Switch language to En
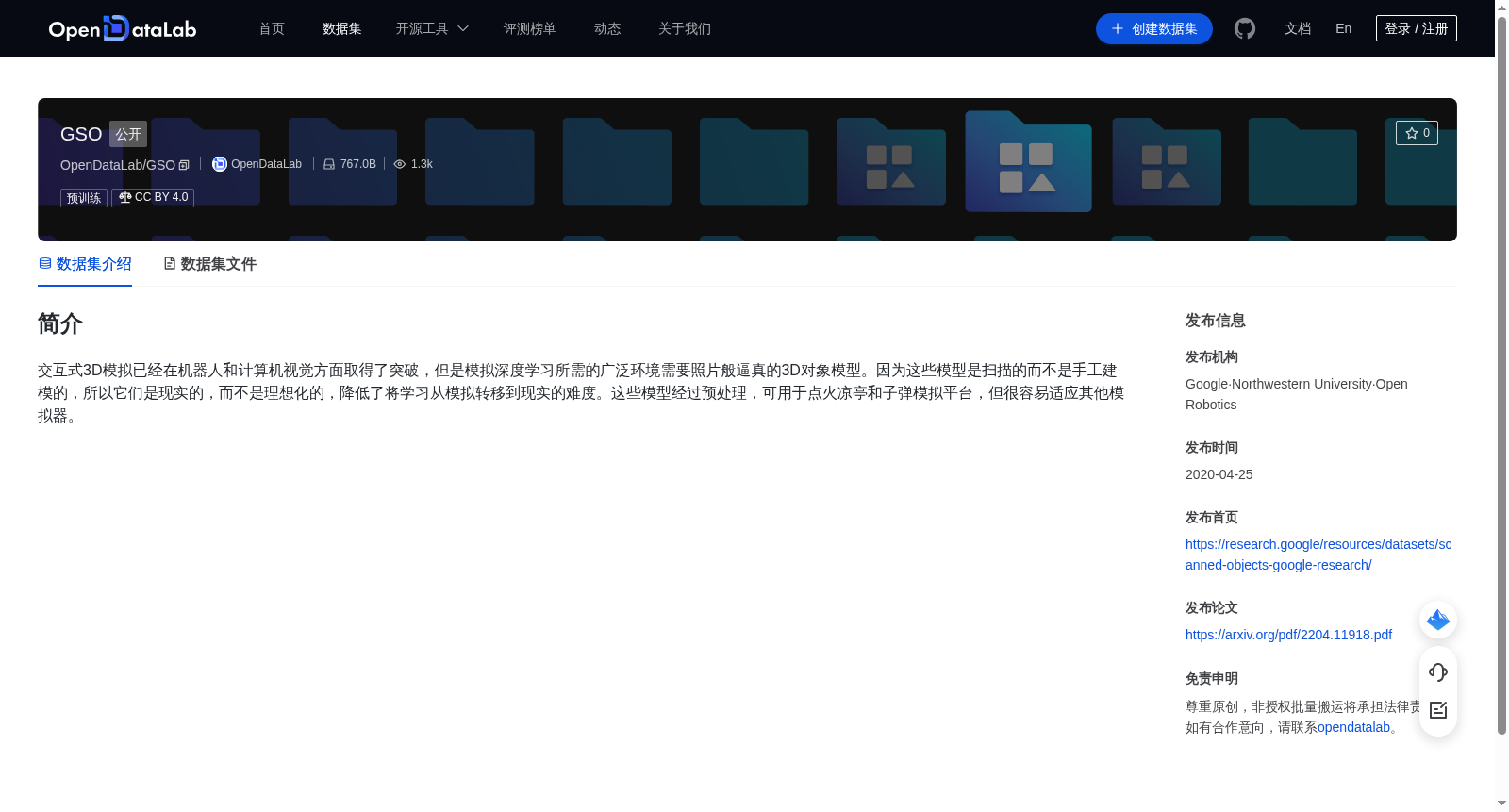This screenshot has width=1509, height=812. (1344, 28)
